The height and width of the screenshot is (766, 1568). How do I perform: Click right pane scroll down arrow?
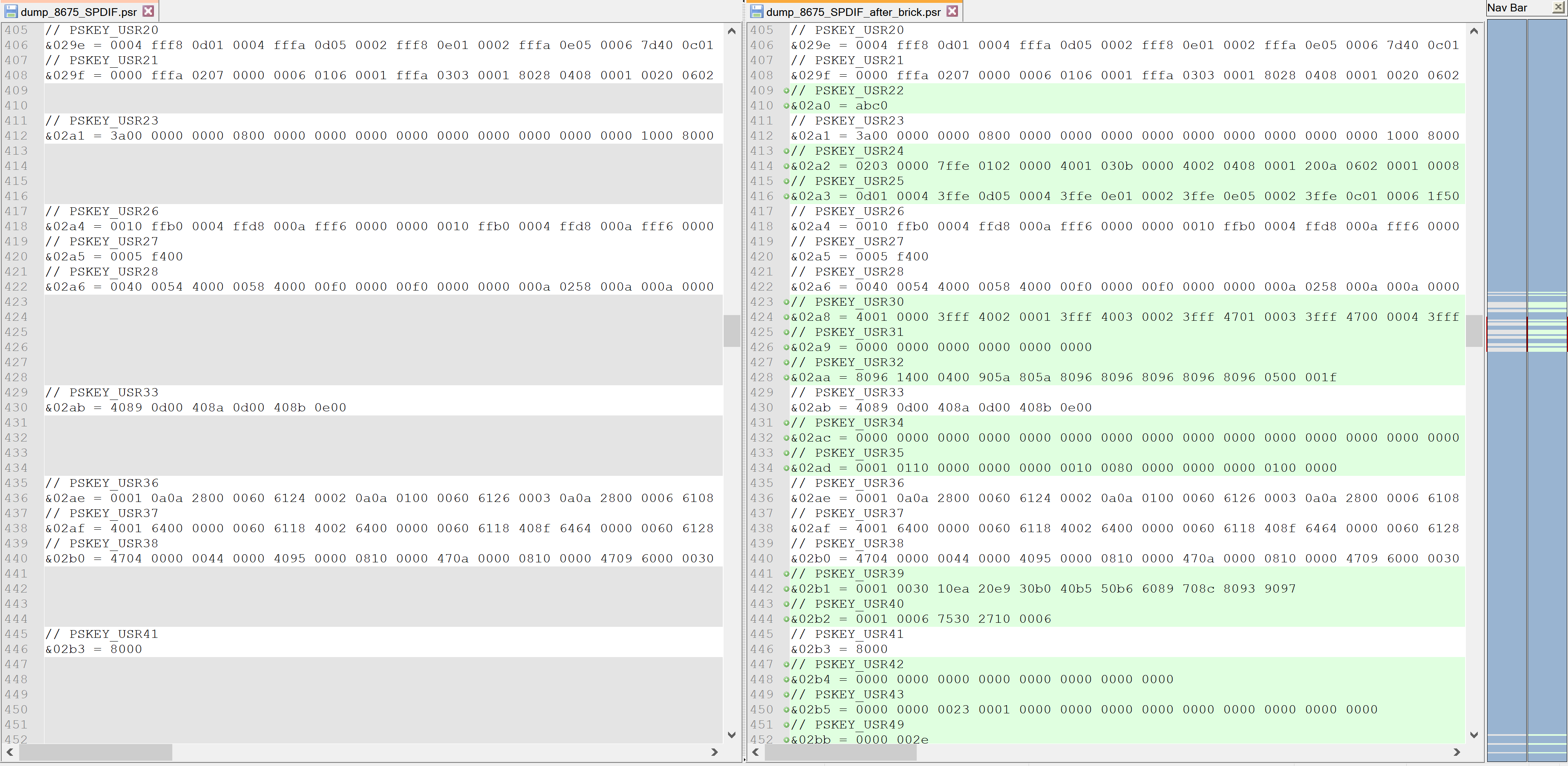coord(1474,735)
